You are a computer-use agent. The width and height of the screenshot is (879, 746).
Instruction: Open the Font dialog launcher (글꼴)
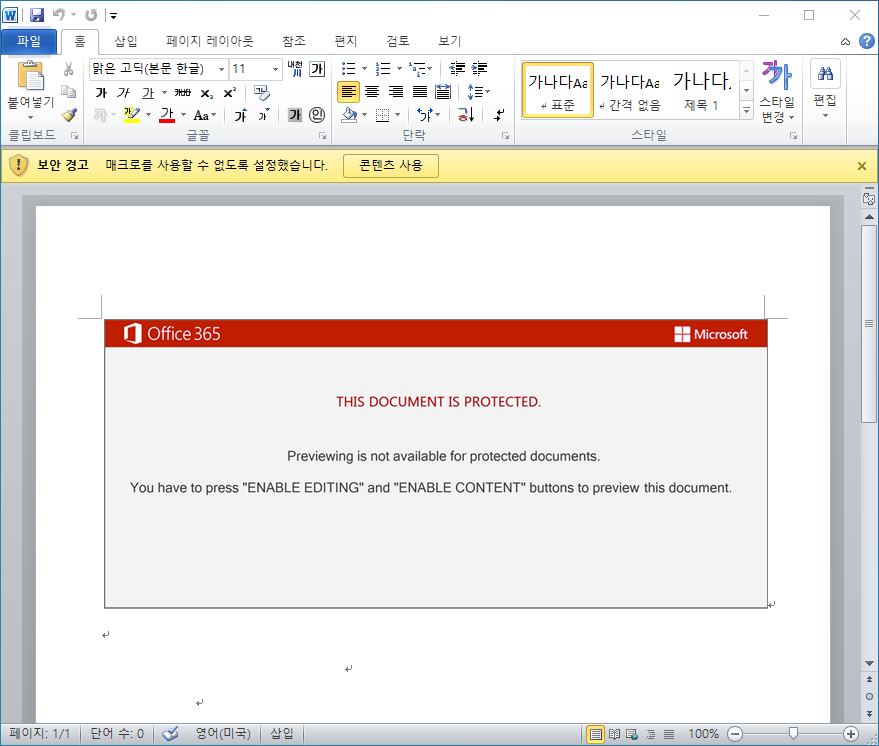[x=322, y=136]
